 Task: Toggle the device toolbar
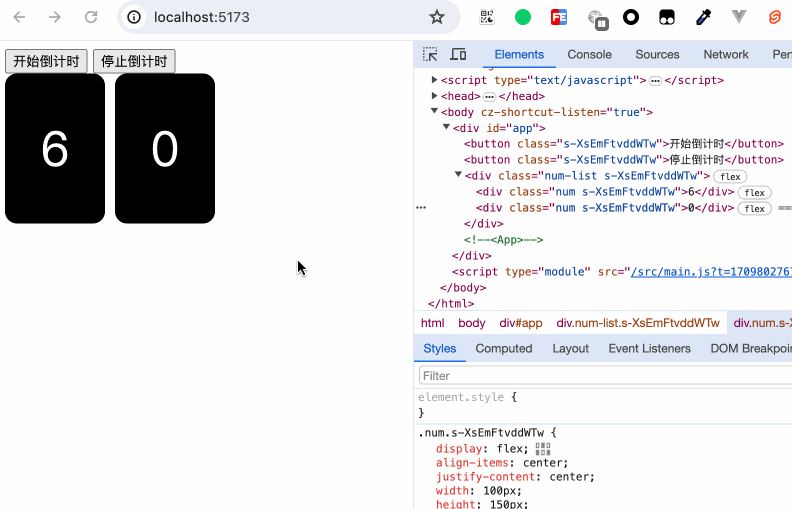[458, 54]
